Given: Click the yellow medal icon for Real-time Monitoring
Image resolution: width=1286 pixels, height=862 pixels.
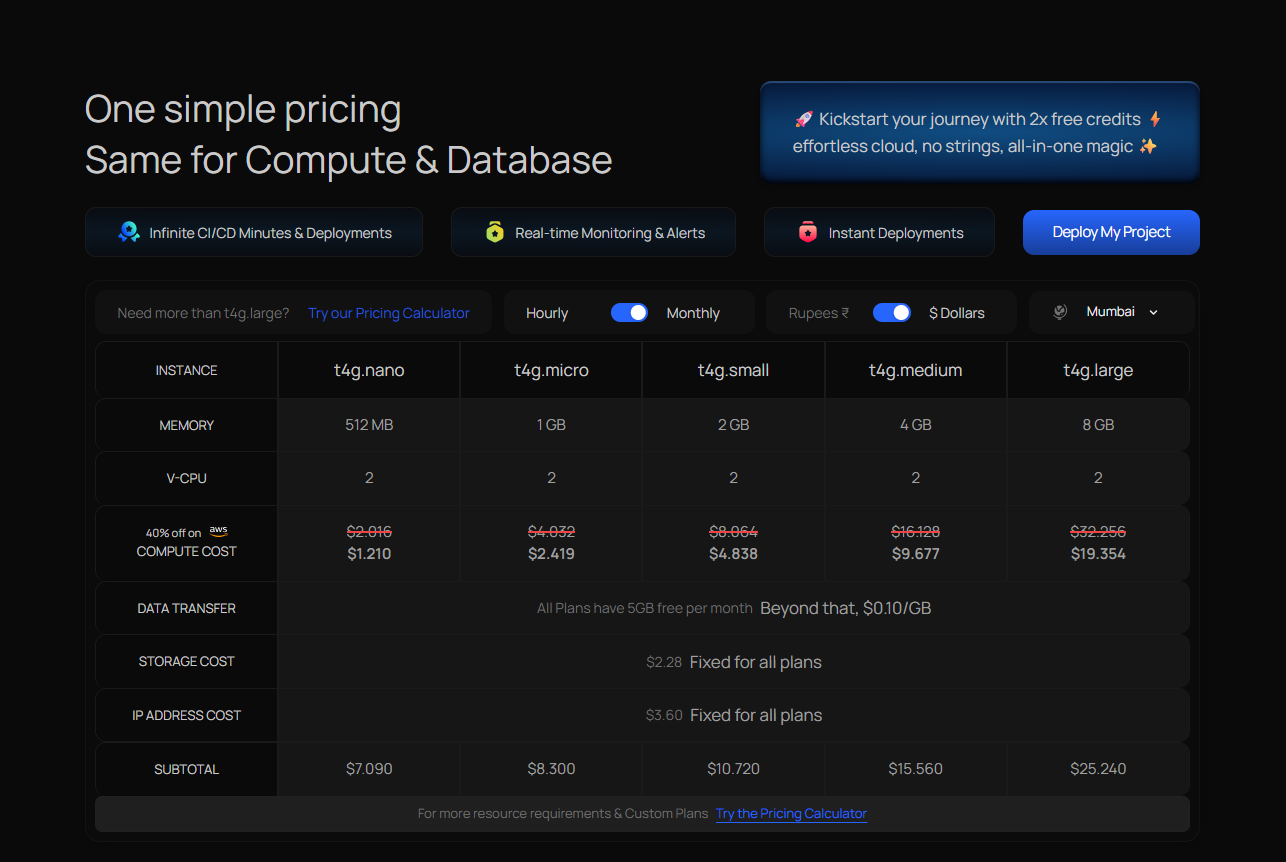Looking at the screenshot, I should click(x=494, y=232).
